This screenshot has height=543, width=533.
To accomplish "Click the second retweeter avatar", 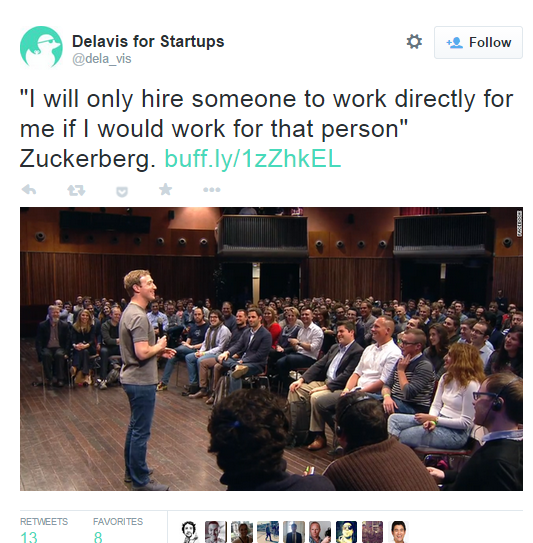I will tap(215, 532).
